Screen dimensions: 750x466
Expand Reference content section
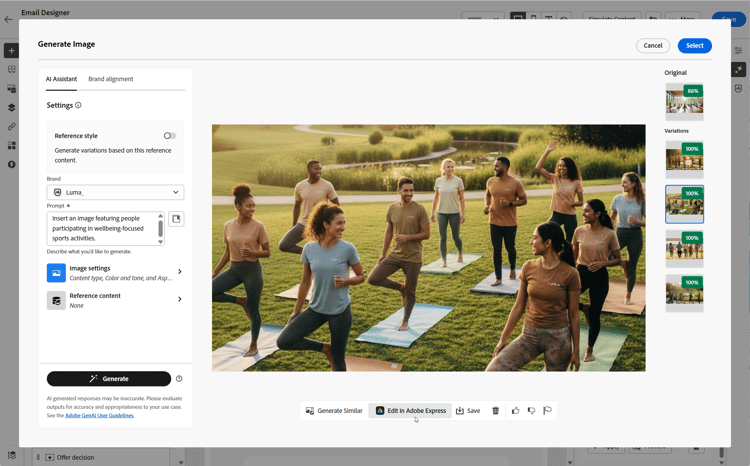(115, 300)
